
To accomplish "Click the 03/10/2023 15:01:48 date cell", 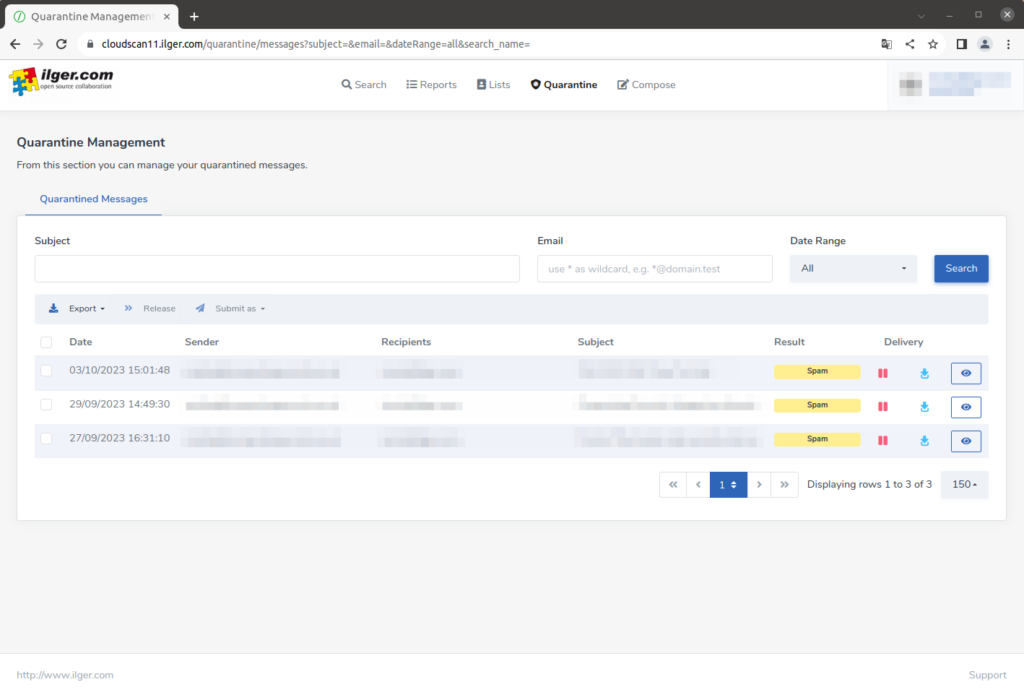I will [x=120, y=370].
